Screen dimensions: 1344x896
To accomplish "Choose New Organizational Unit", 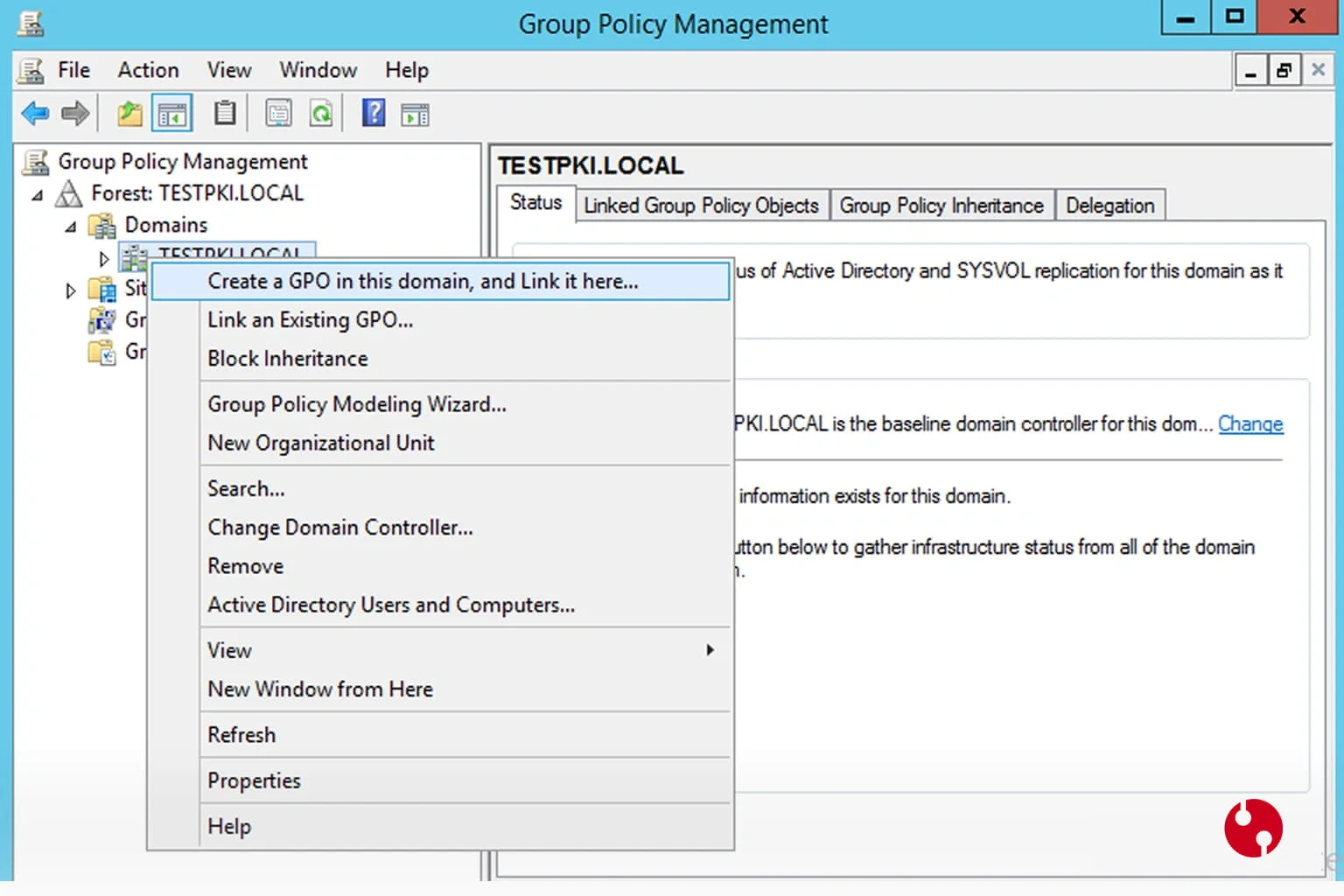I will tap(440, 443).
